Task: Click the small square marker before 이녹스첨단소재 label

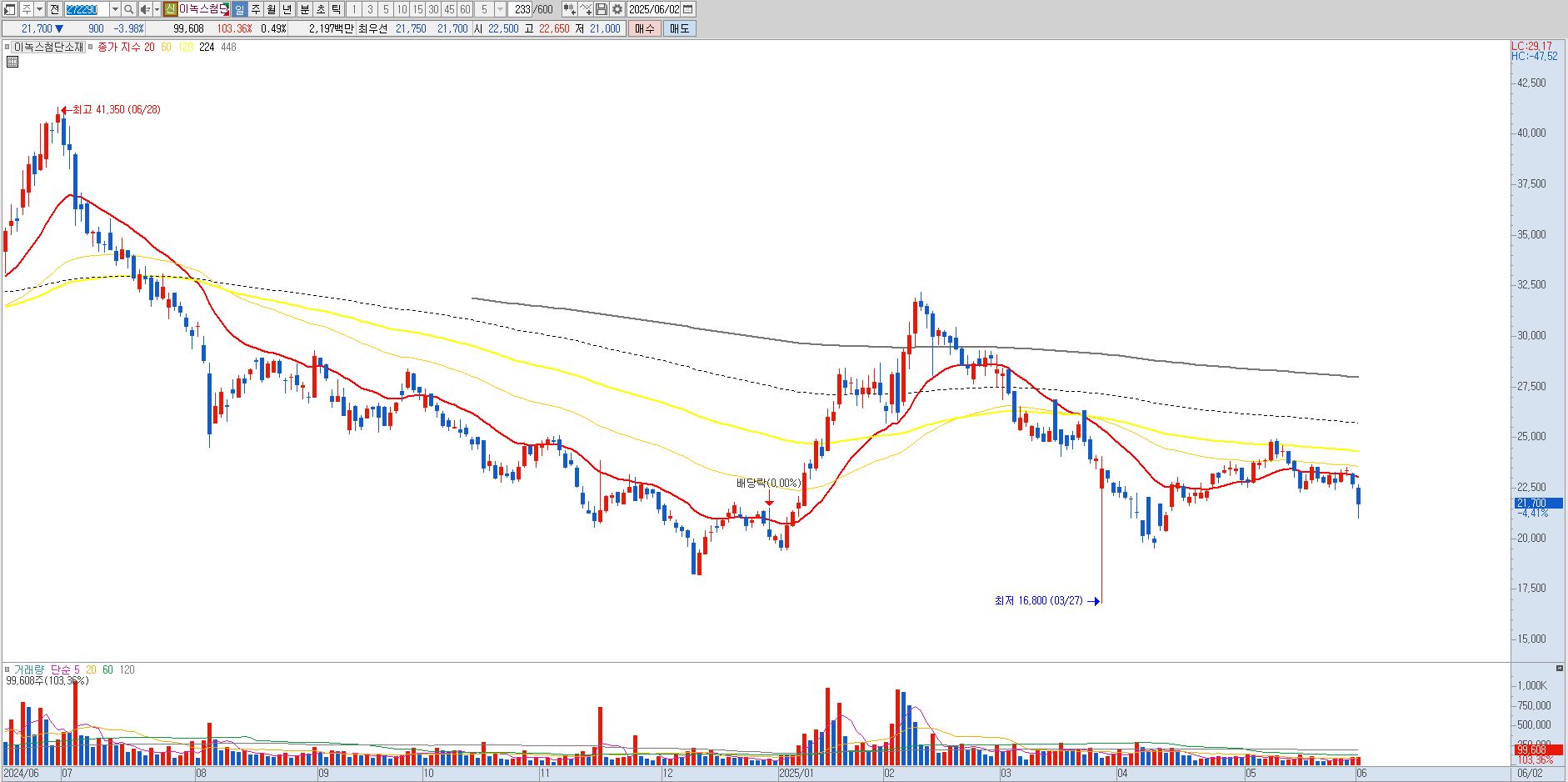Action: [x=7, y=47]
